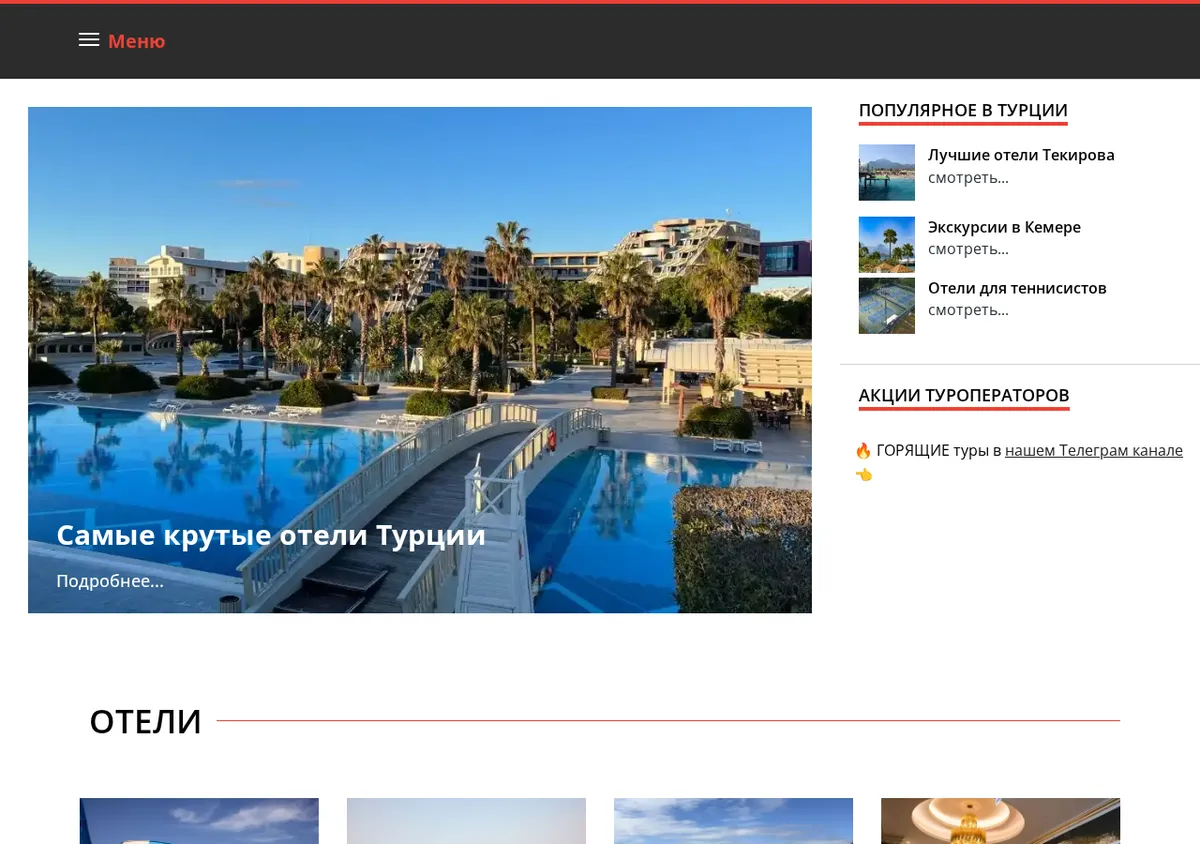
Task: Open the нашем Телеграм канале link
Action: click(x=1094, y=451)
